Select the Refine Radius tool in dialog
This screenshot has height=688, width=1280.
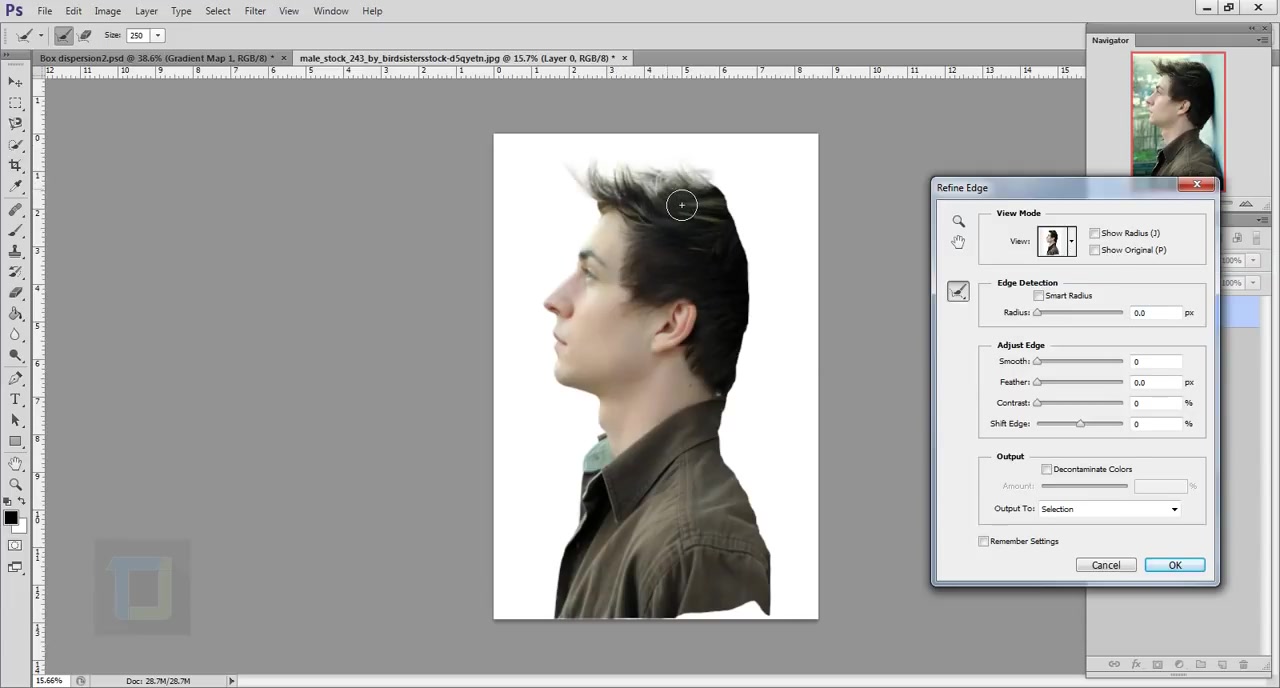[x=958, y=291]
